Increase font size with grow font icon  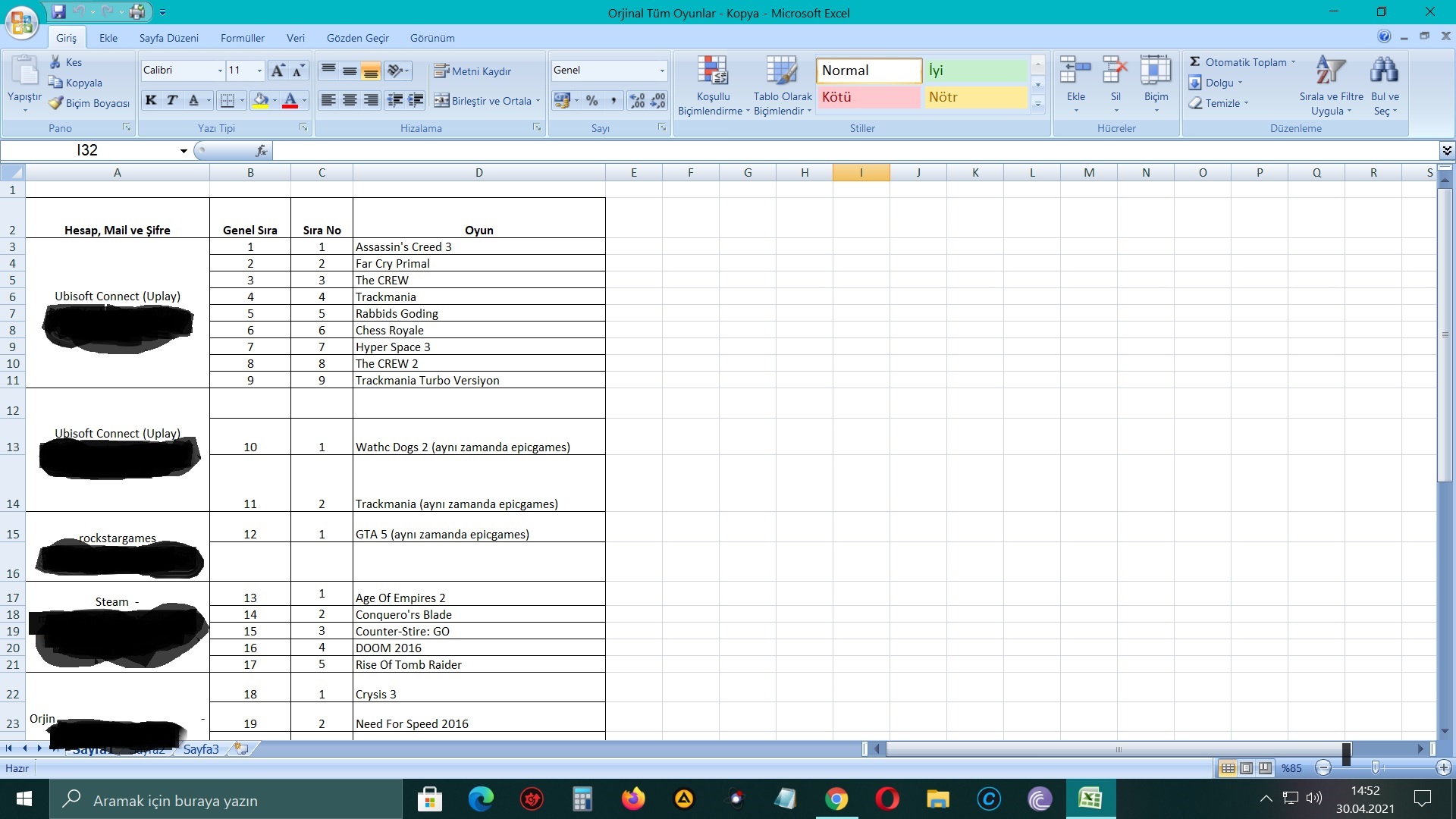tap(278, 71)
